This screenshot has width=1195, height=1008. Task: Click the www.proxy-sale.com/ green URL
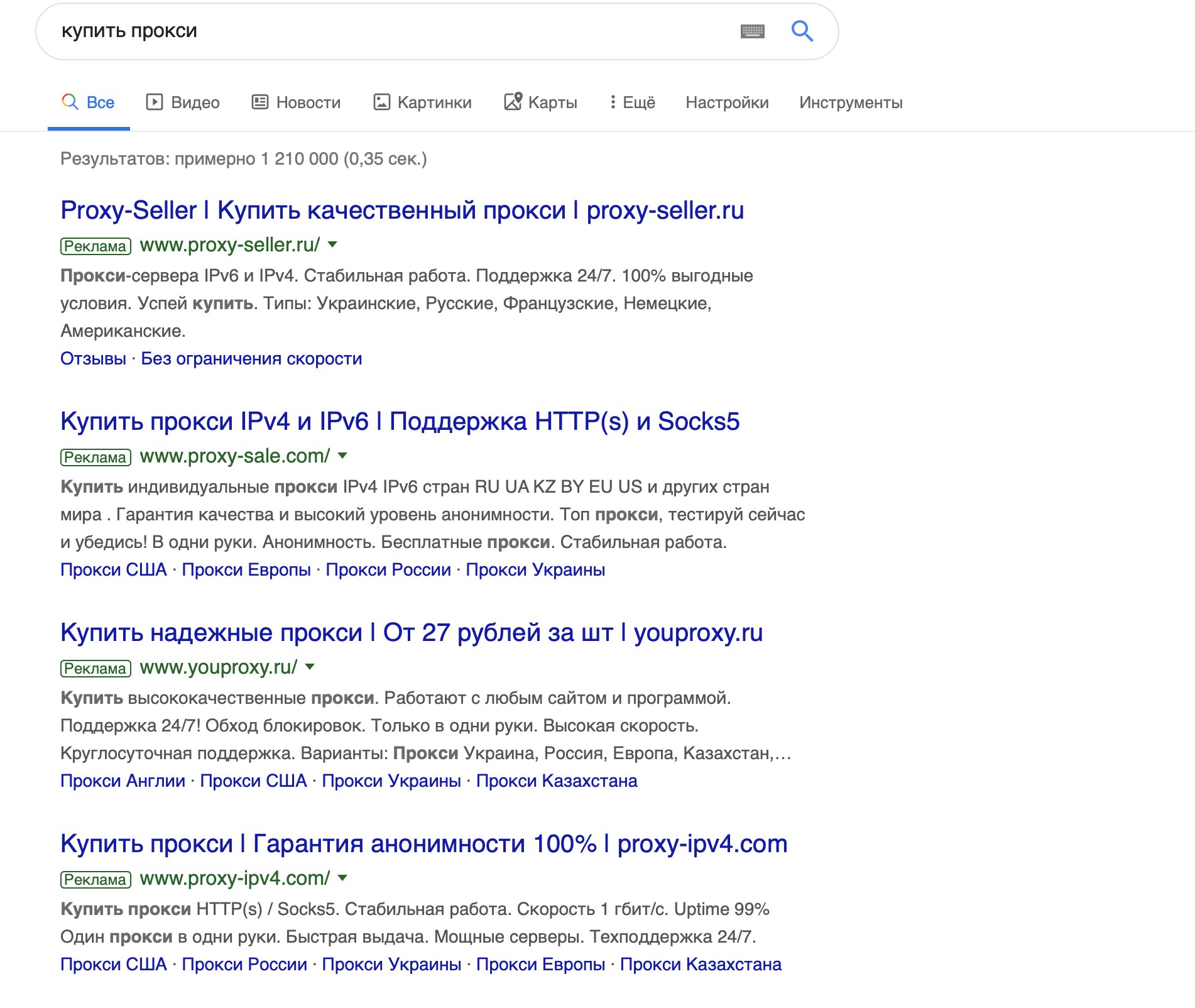tap(235, 456)
